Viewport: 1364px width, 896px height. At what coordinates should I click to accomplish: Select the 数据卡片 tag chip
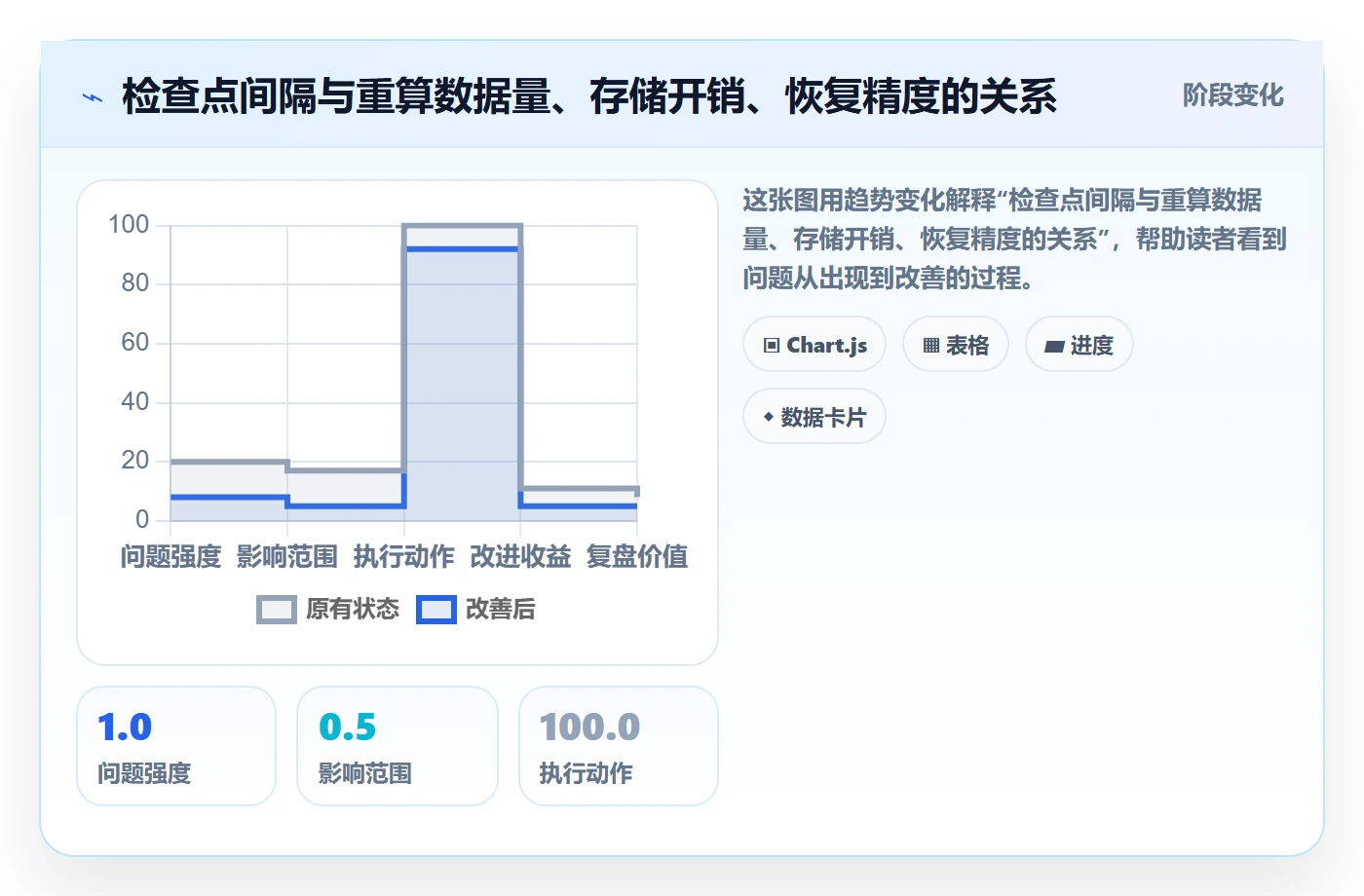[x=815, y=417]
